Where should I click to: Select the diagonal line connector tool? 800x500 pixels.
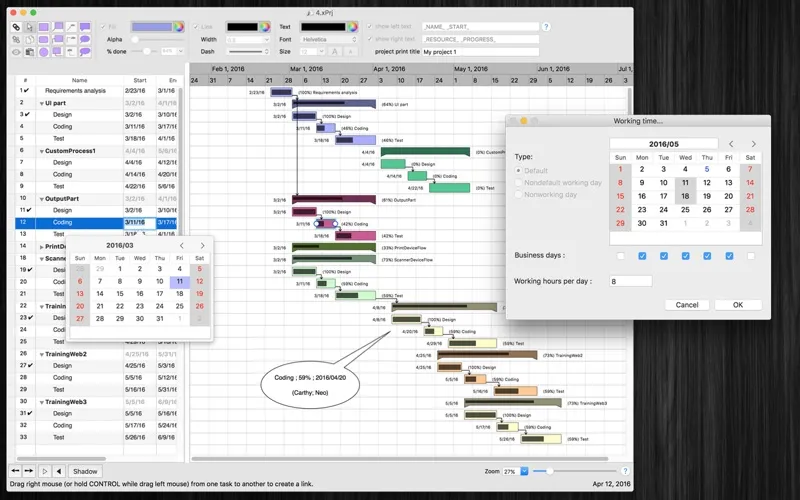tap(71, 27)
